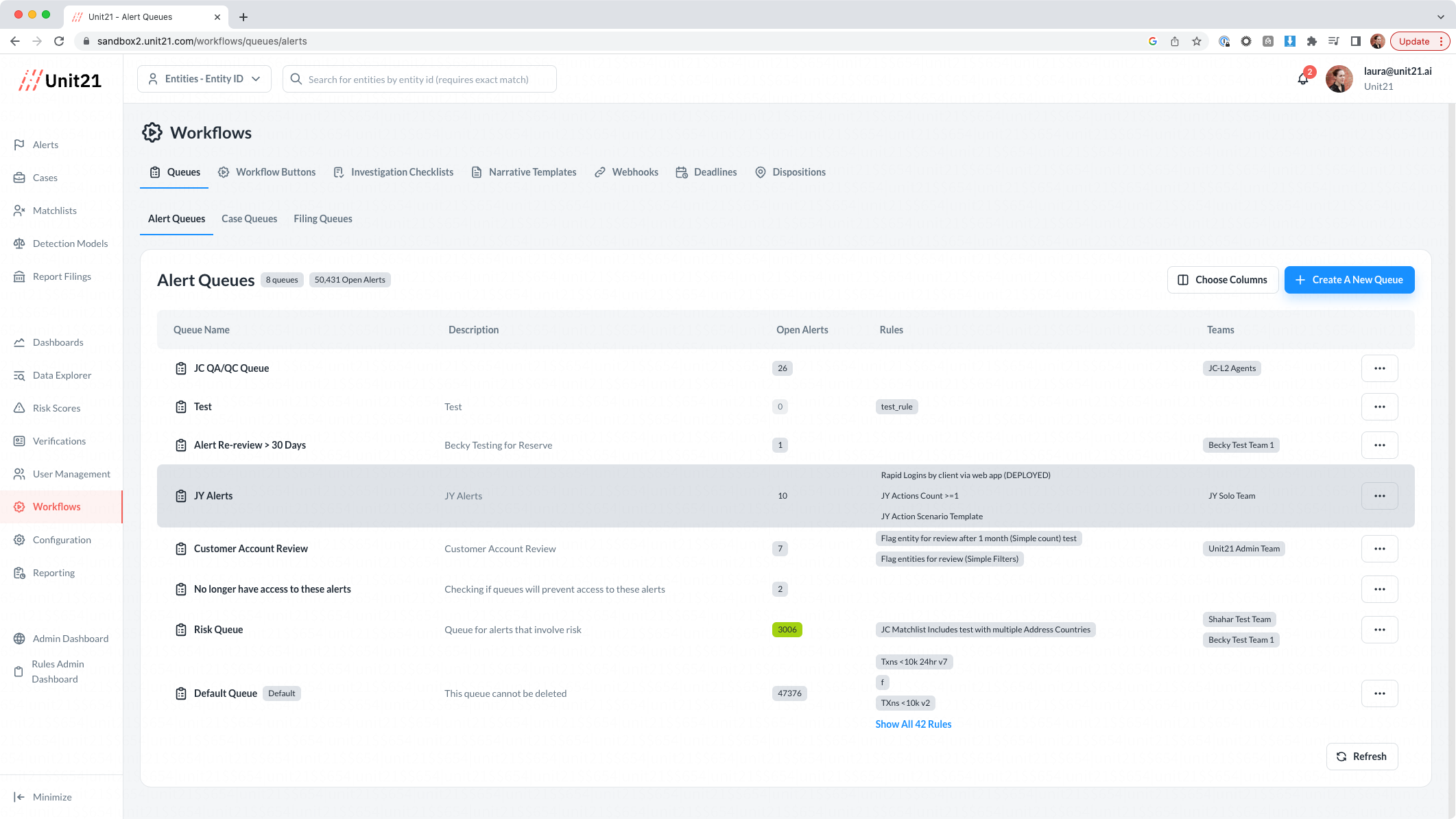
Task: Expand the Entities - Entity ID dropdown
Action: [x=204, y=79]
